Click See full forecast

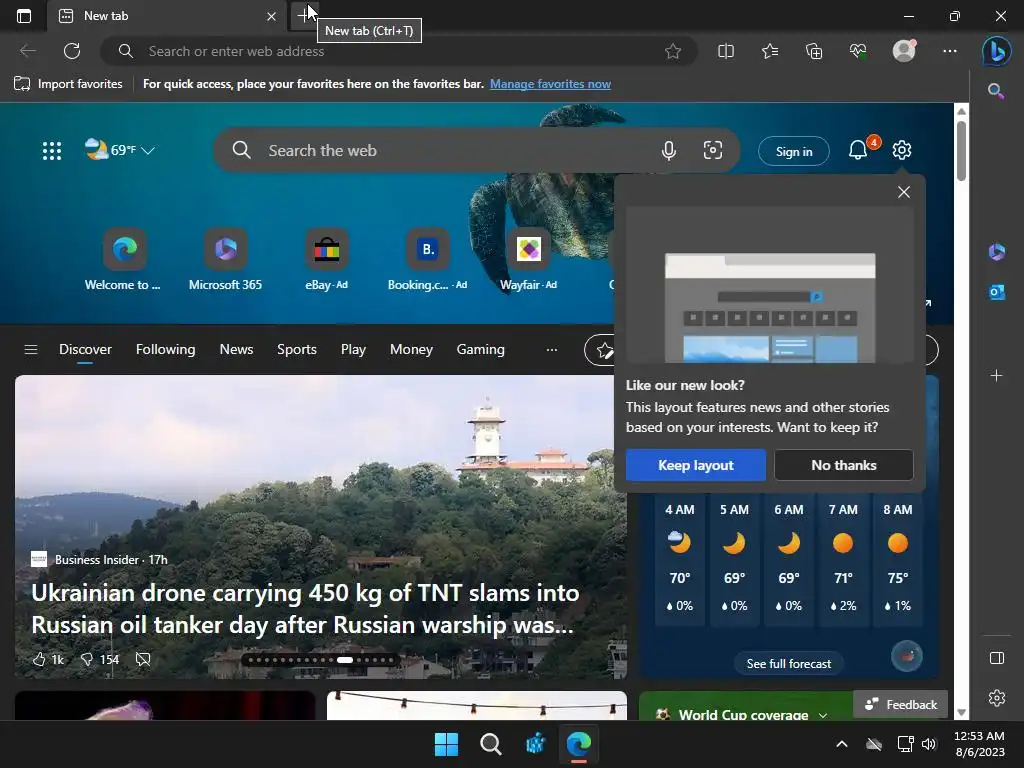click(788, 664)
